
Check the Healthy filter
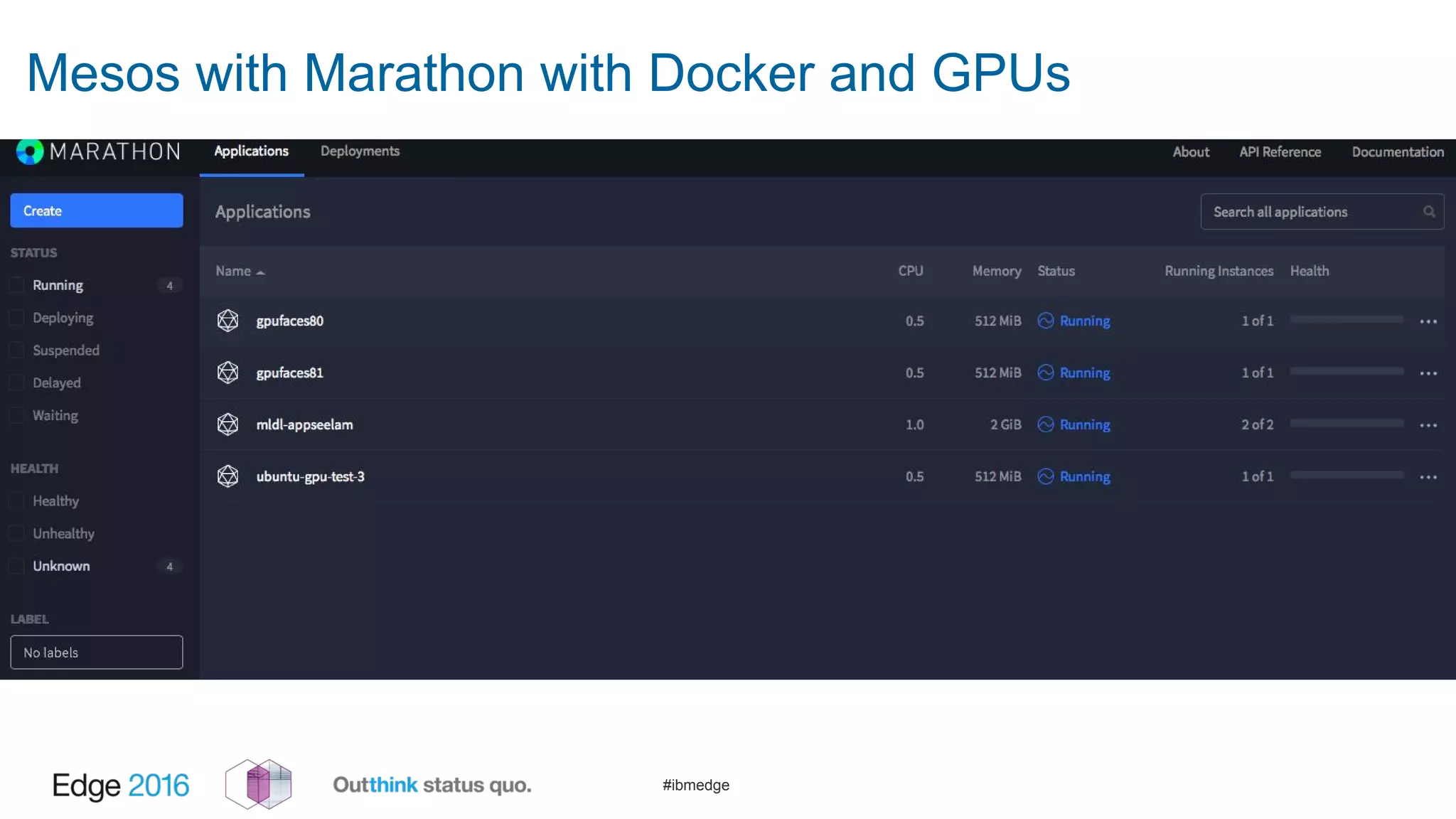16,501
